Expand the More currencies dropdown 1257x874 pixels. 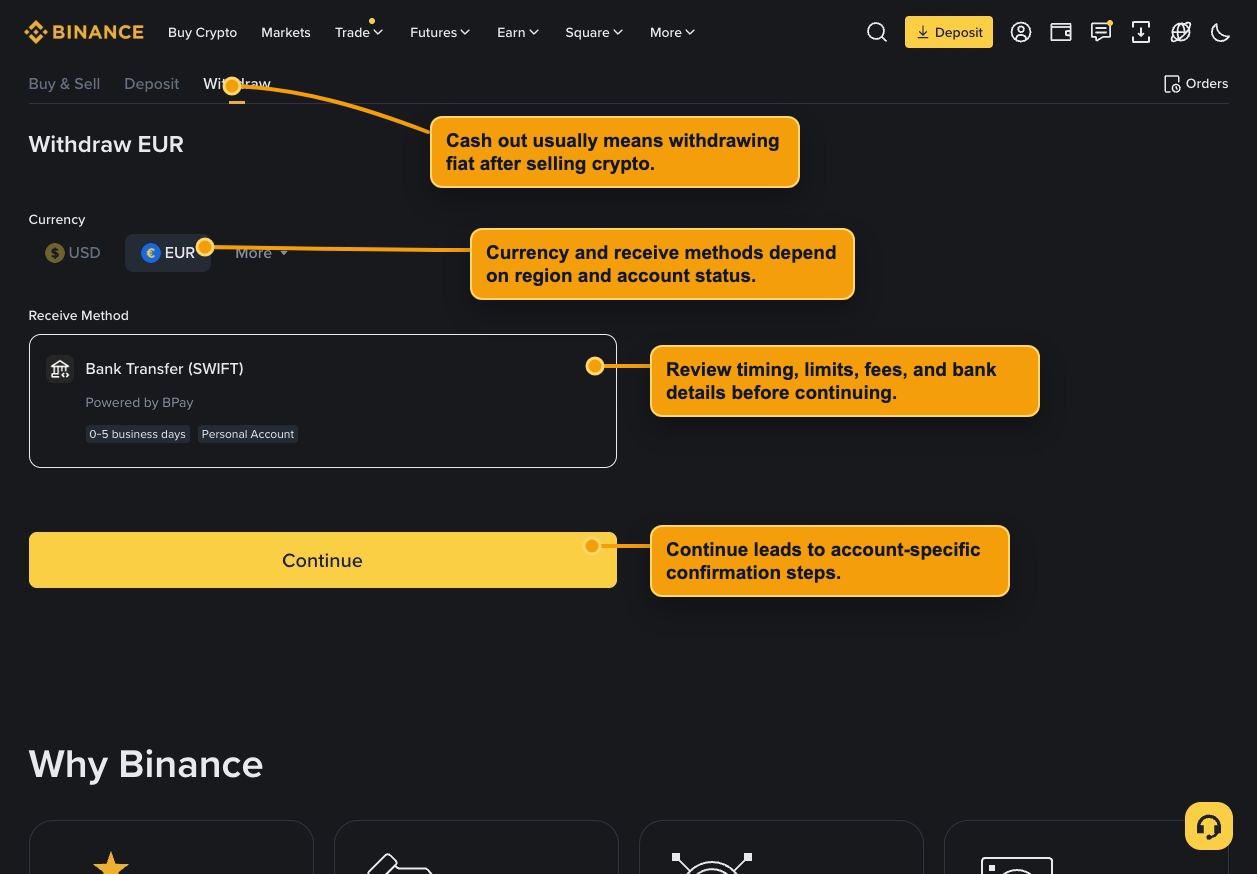point(262,253)
